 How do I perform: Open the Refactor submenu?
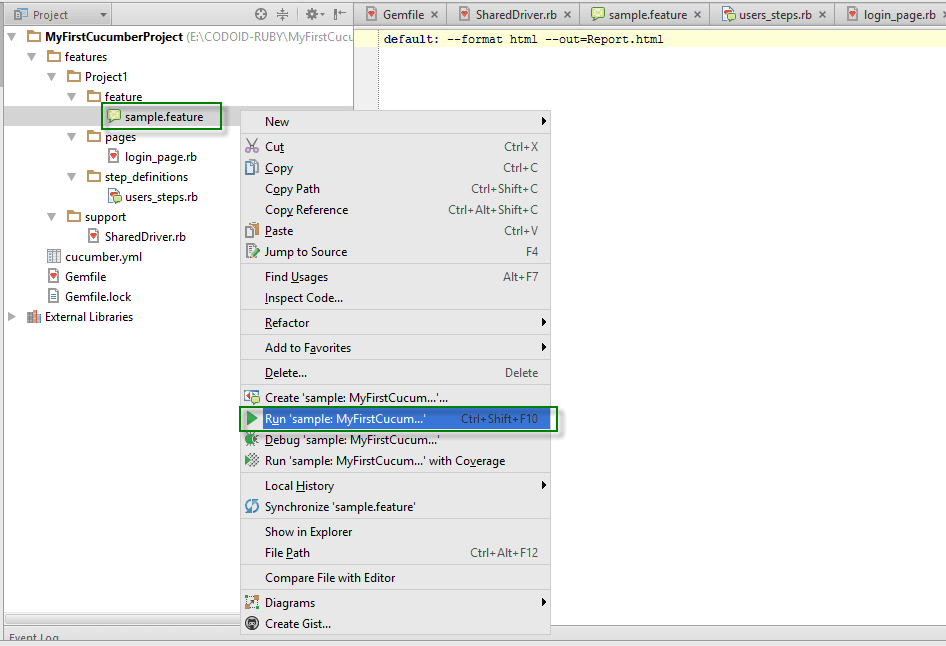290,322
